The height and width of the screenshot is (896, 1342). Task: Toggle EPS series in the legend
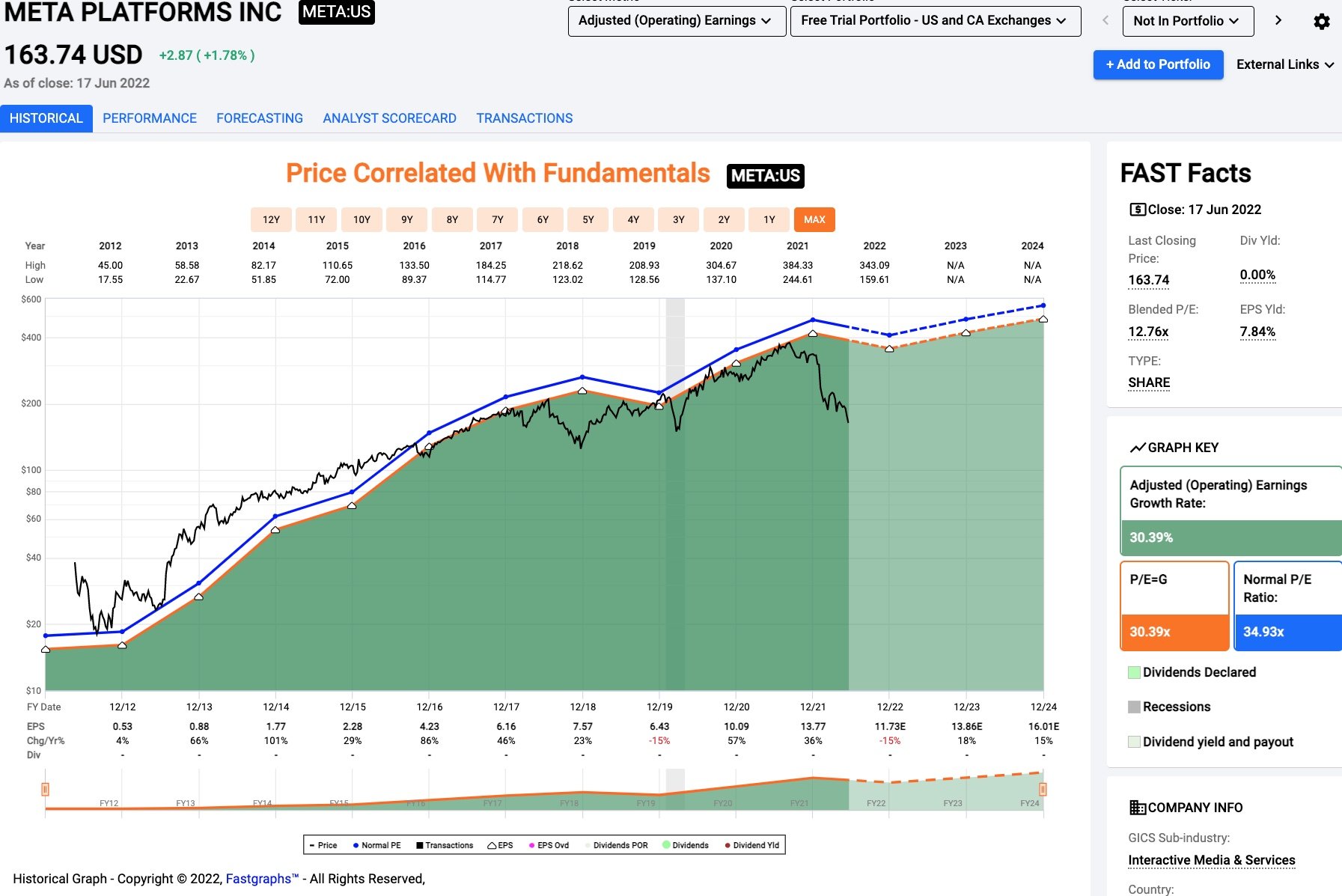pyautogui.click(x=500, y=845)
